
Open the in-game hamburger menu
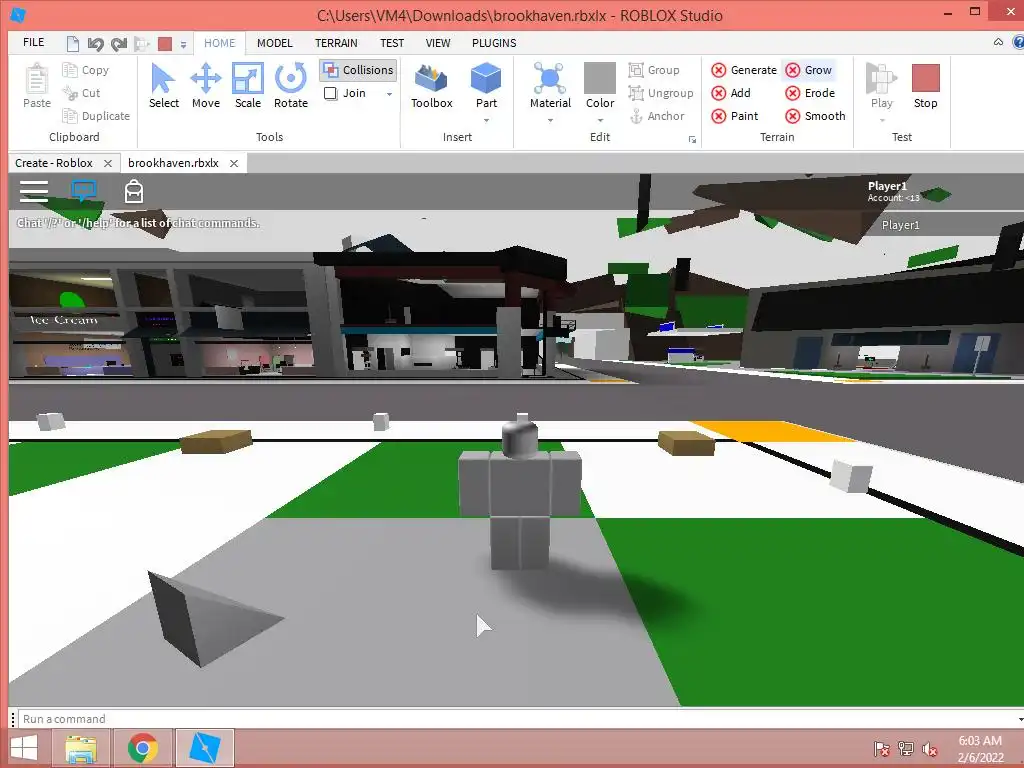coord(34,191)
